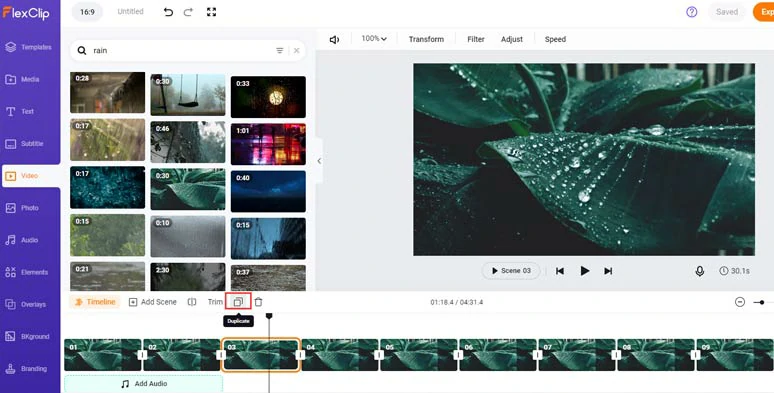Play Scene 03 only
774x393 pixels.
511,271
